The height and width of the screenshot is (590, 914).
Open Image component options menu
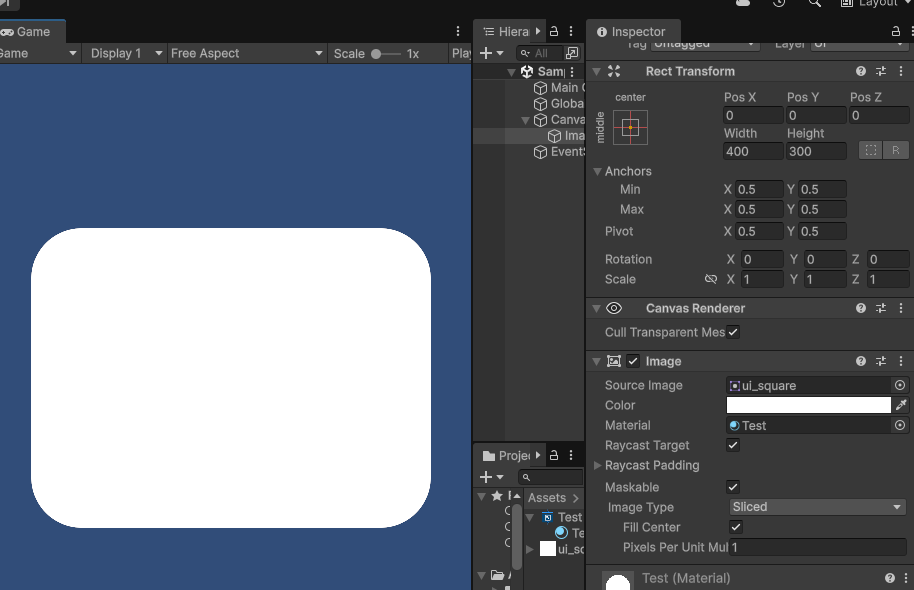click(901, 361)
